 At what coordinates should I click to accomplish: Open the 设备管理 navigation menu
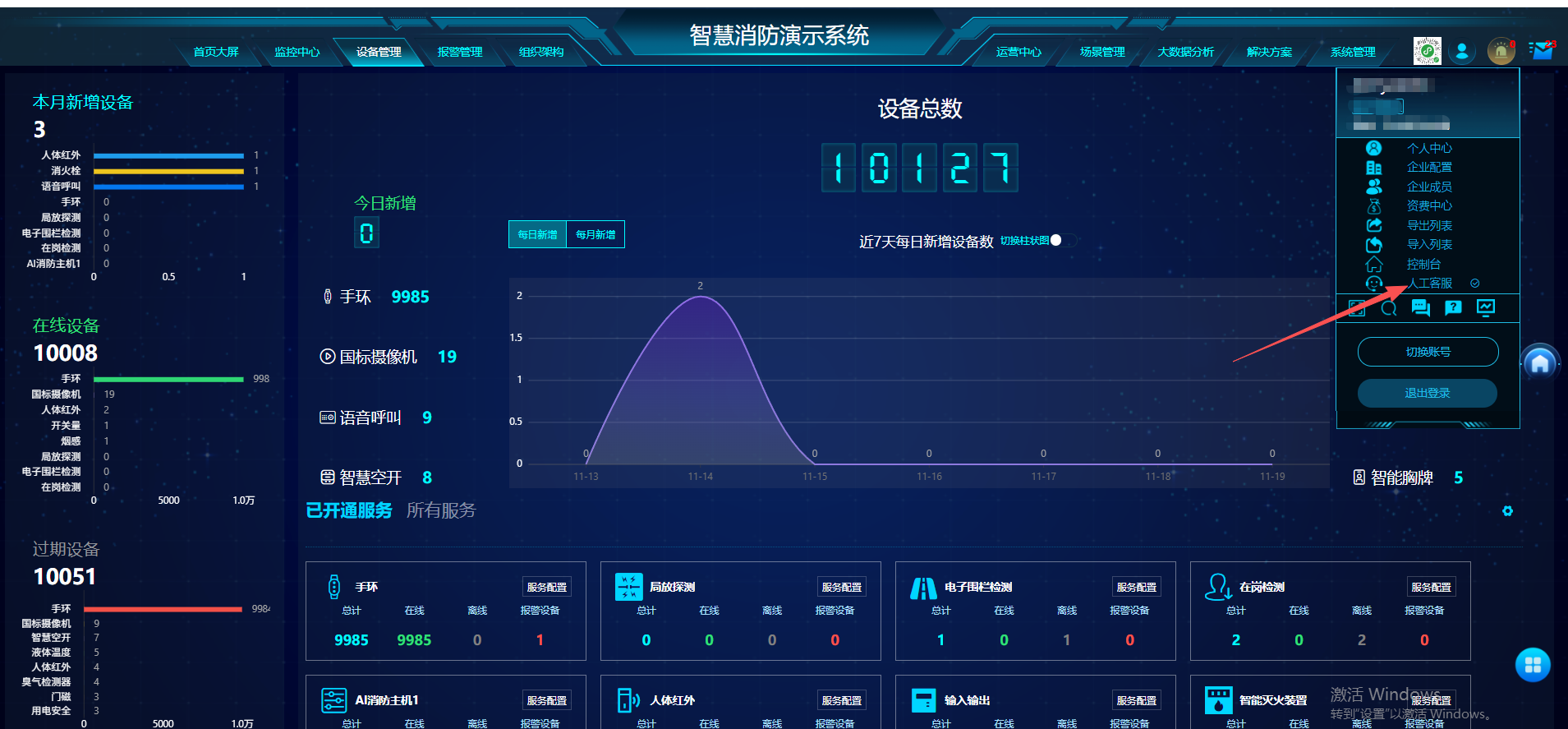(379, 52)
